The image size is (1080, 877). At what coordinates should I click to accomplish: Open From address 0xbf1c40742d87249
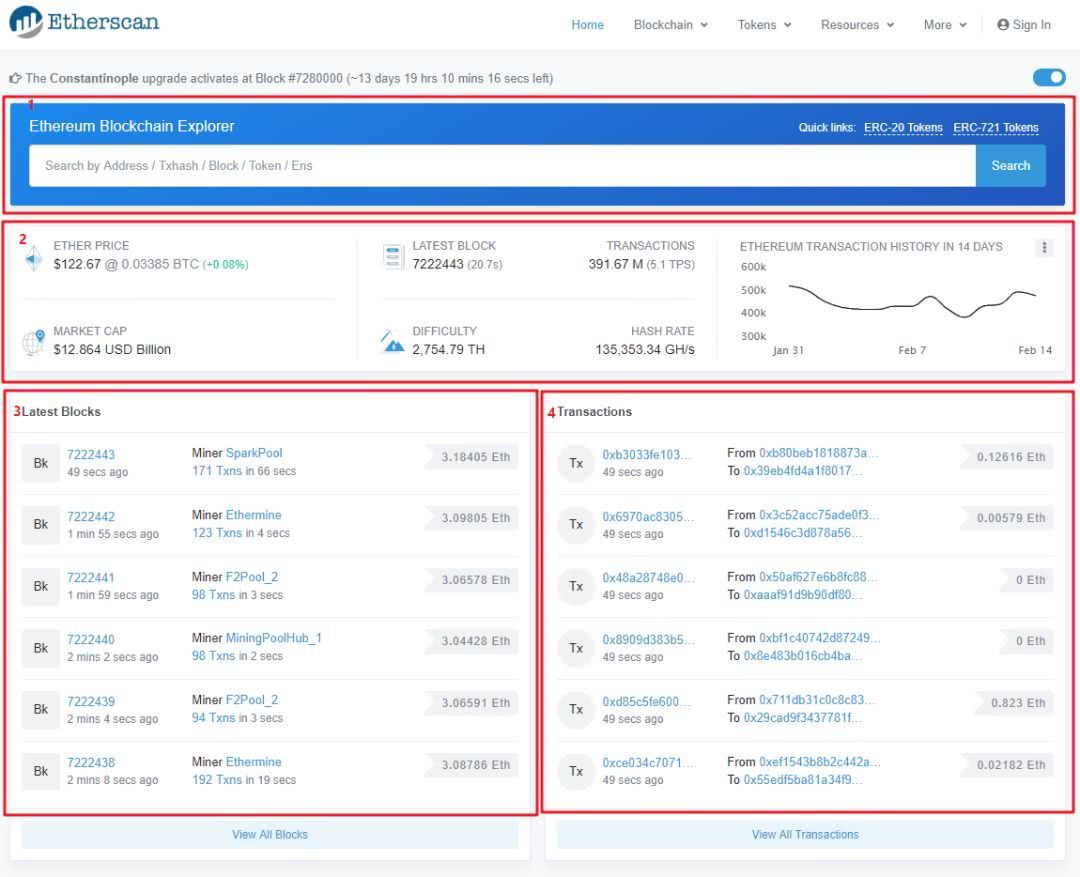click(820, 638)
